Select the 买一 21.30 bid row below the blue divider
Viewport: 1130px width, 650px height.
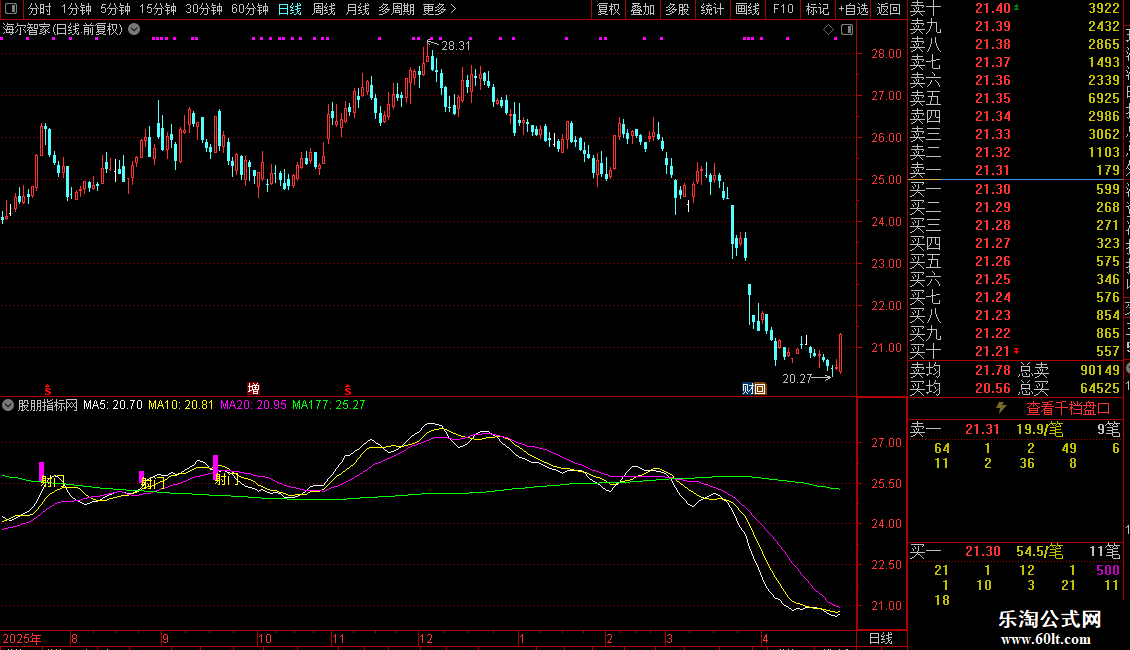click(1015, 189)
